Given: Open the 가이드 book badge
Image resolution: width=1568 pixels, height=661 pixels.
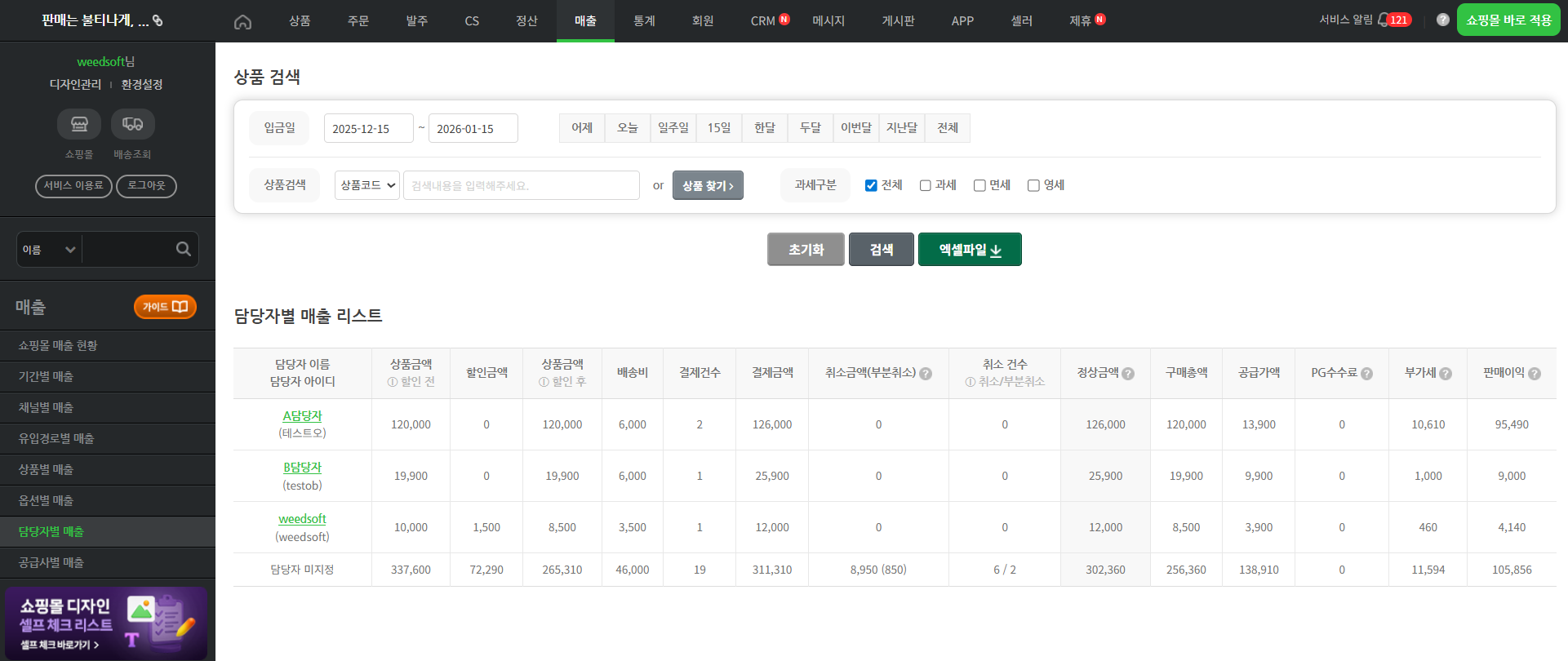Looking at the screenshot, I should 165,307.
